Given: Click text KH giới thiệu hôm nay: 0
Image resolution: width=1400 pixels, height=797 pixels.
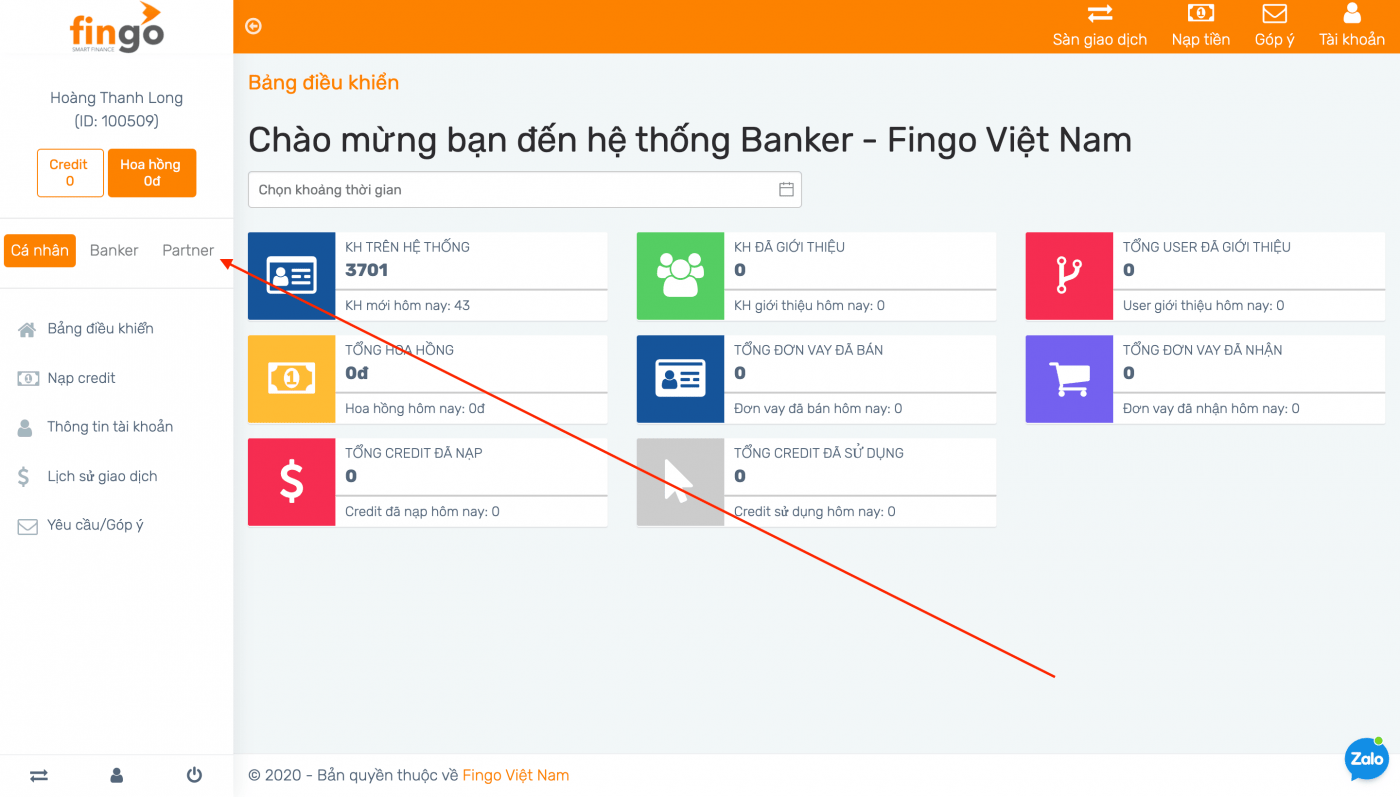Looking at the screenshot, I should tap(809, 305).
